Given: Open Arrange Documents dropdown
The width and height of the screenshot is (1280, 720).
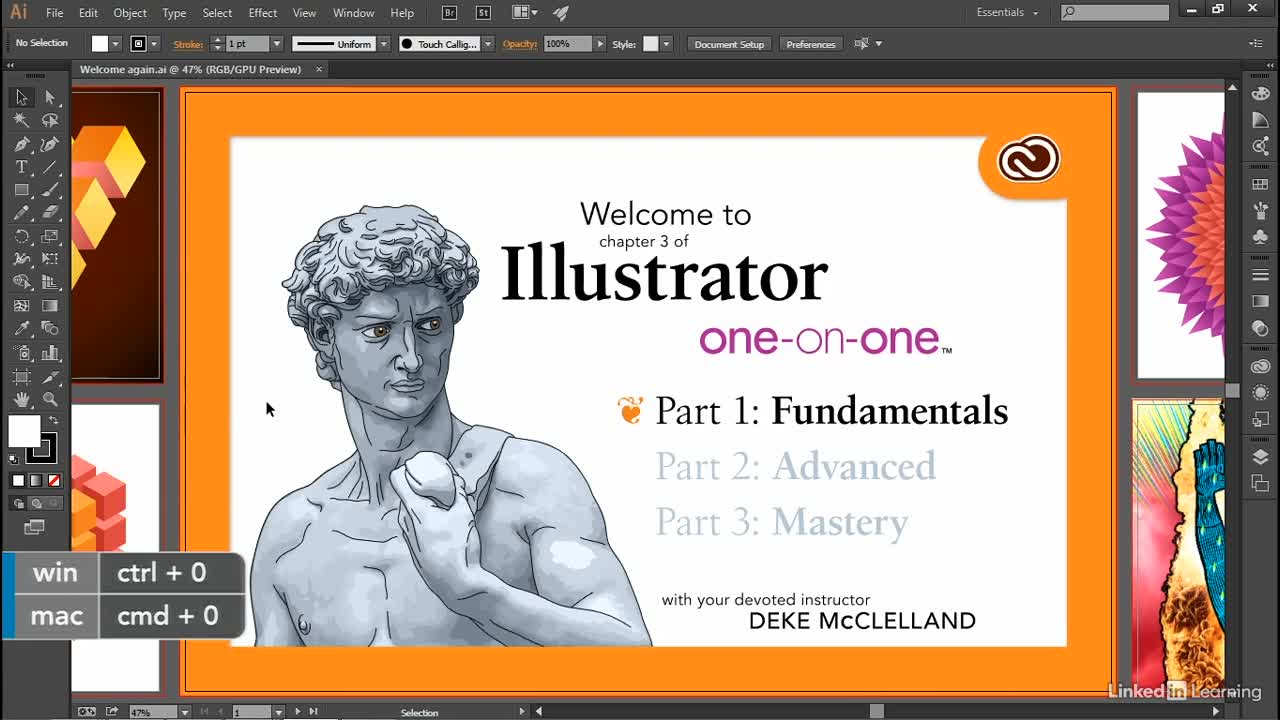Looking at the screenshot, I should (525, 13).
